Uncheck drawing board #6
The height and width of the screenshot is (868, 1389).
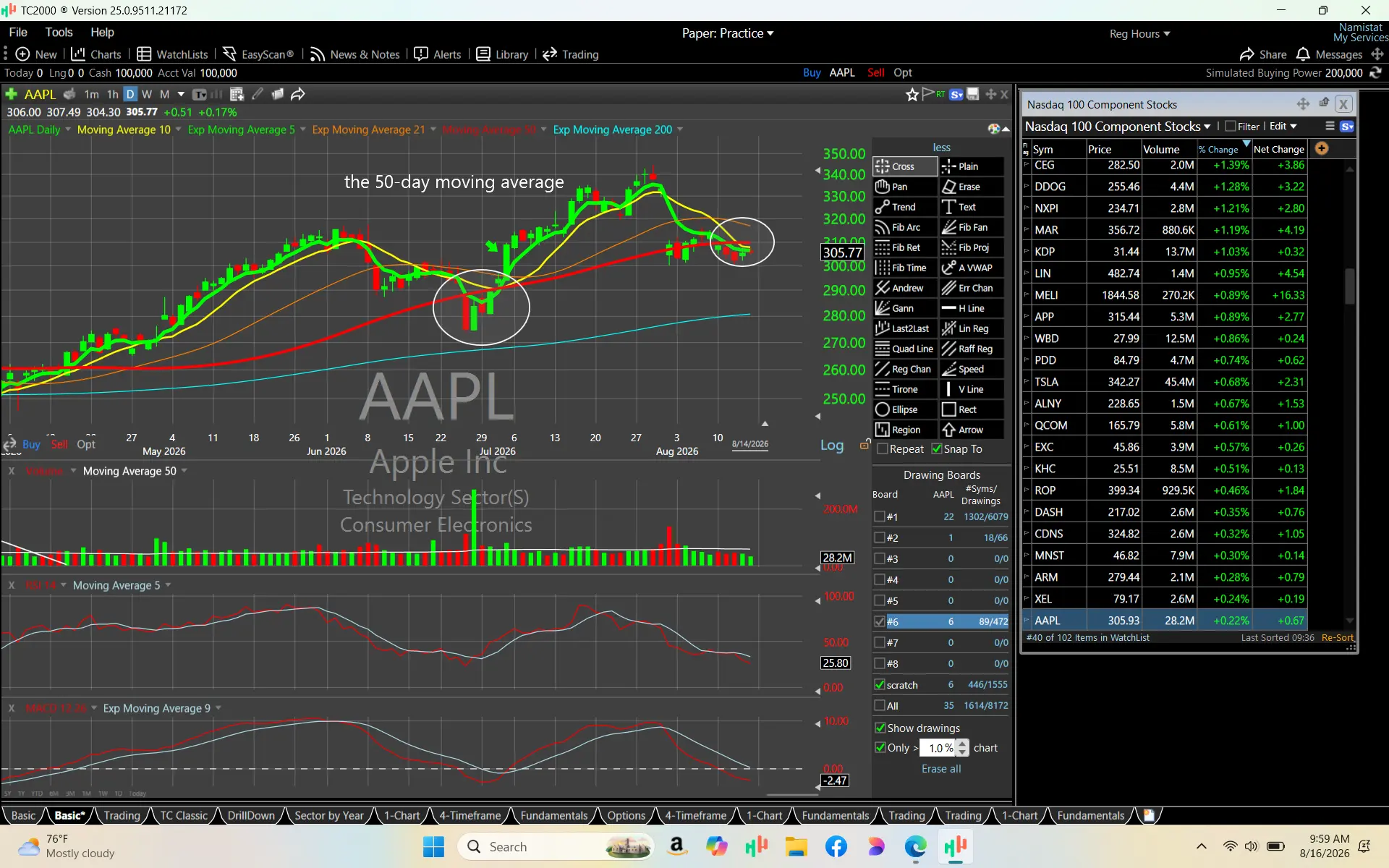880,621
